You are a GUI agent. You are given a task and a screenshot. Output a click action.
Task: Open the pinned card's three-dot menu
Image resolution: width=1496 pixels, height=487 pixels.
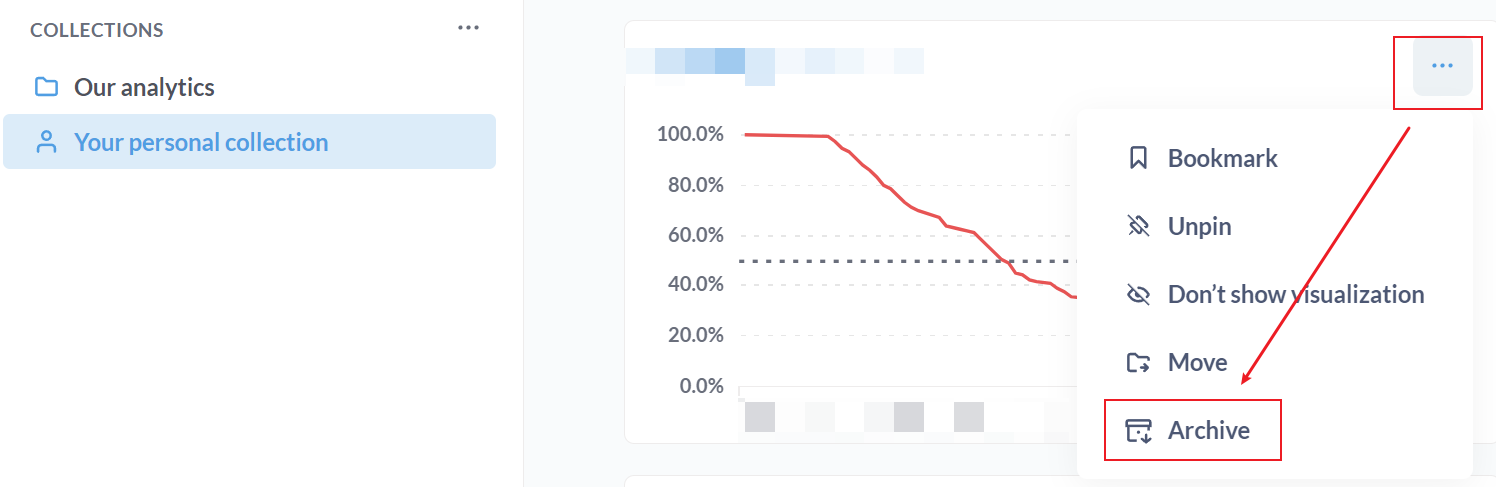click(x=1442, y=66)
